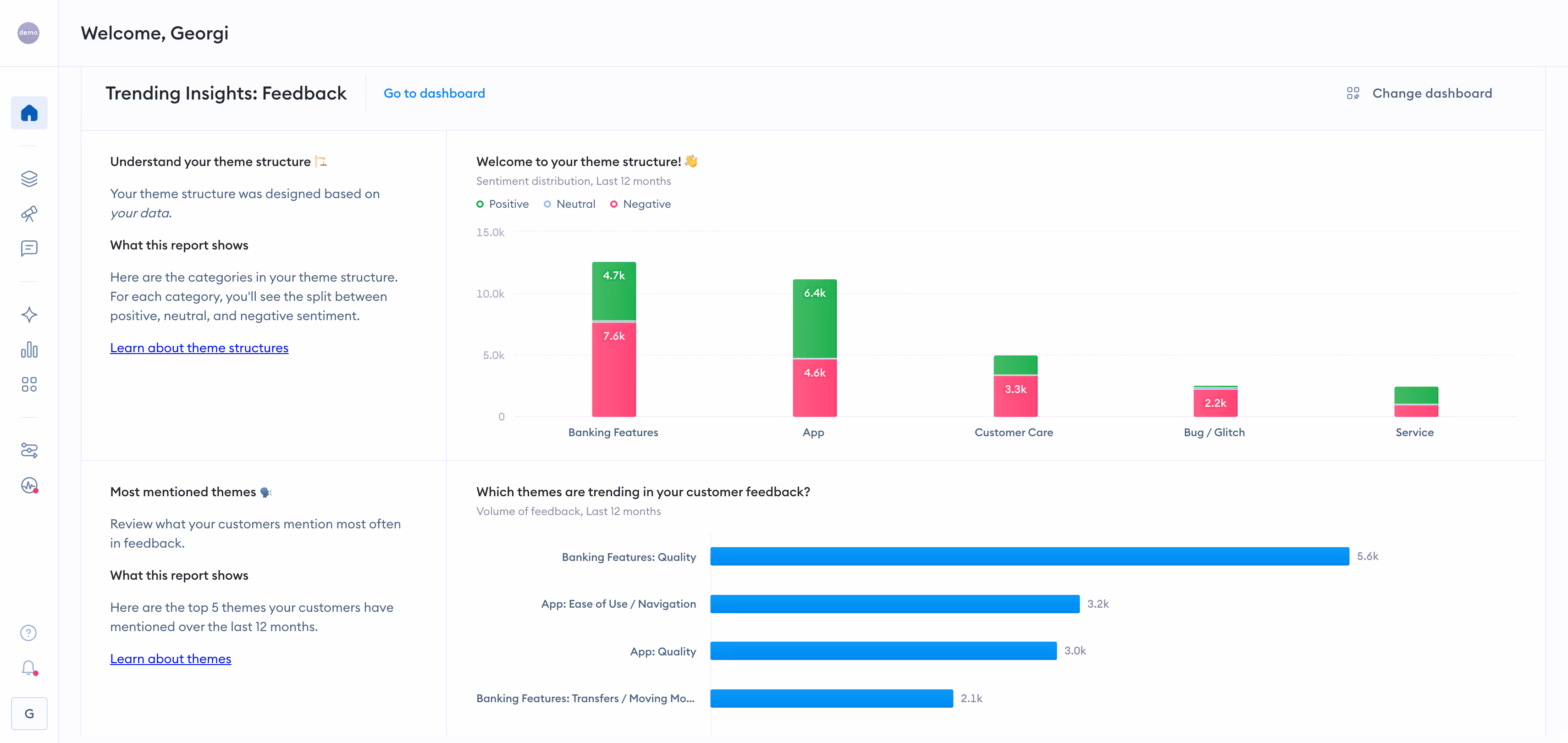Click the sparkle star sidebar icon
This screenshot has width=1568, height=743.
pos(29,315)
